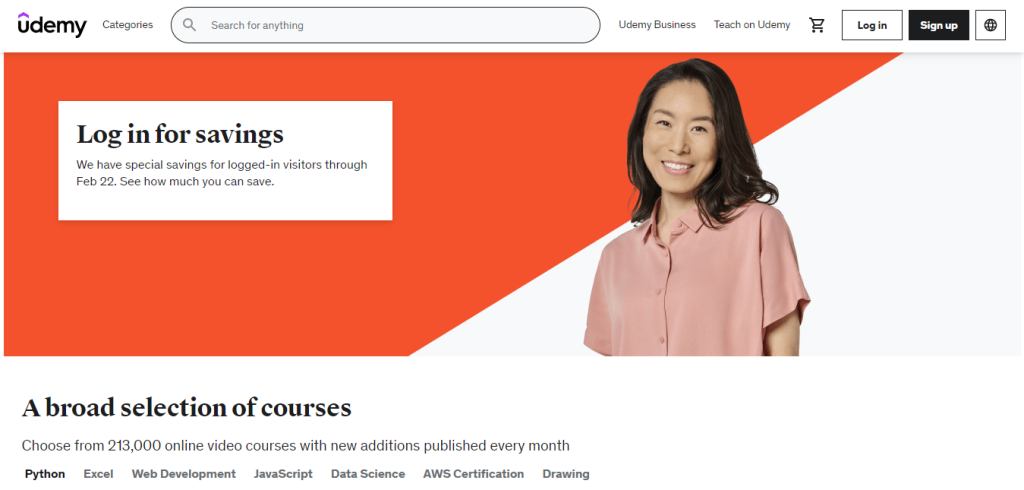The width and height of the screenshot is (1024, 490).
Task: Click the Udemy logo
Action: (x=52, y=25)
